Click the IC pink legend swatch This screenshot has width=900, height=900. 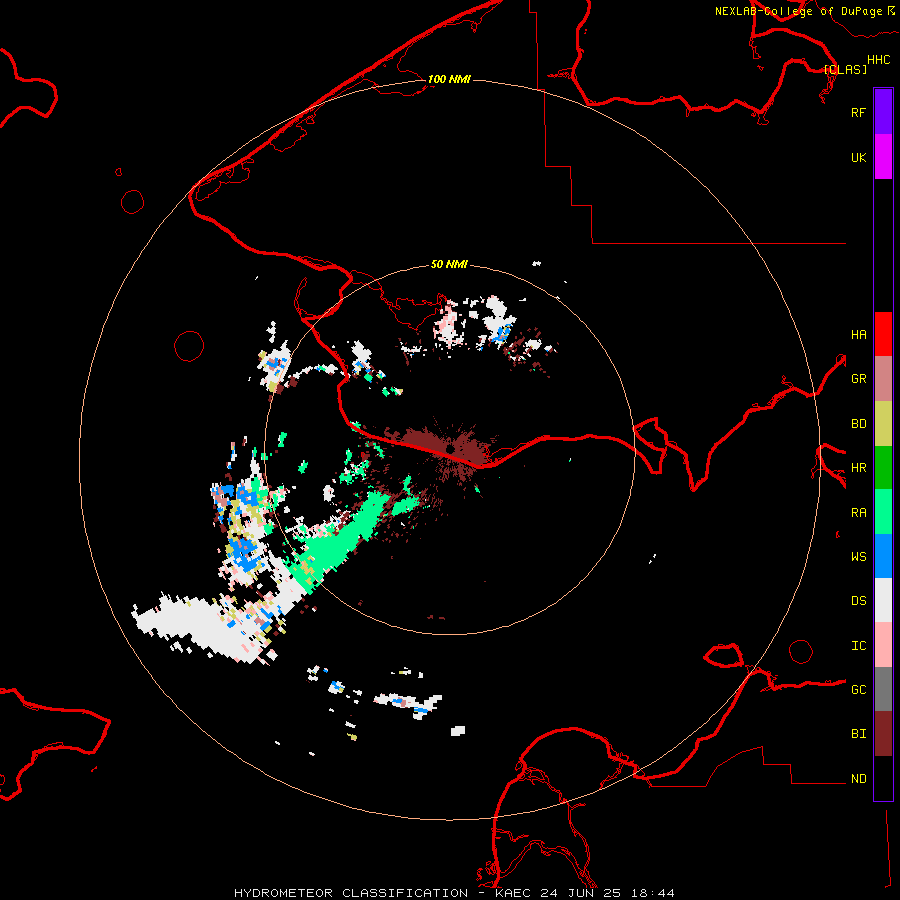(x=883, y=645)
